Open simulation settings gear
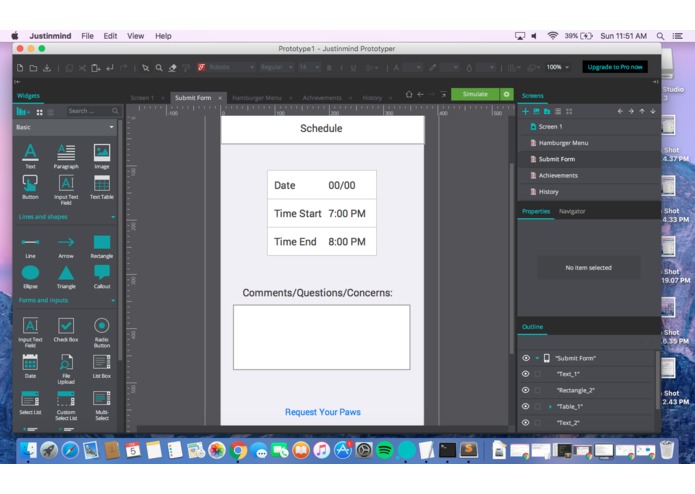The width and height of the screenshot is (695, 494). tap(507, 94)
